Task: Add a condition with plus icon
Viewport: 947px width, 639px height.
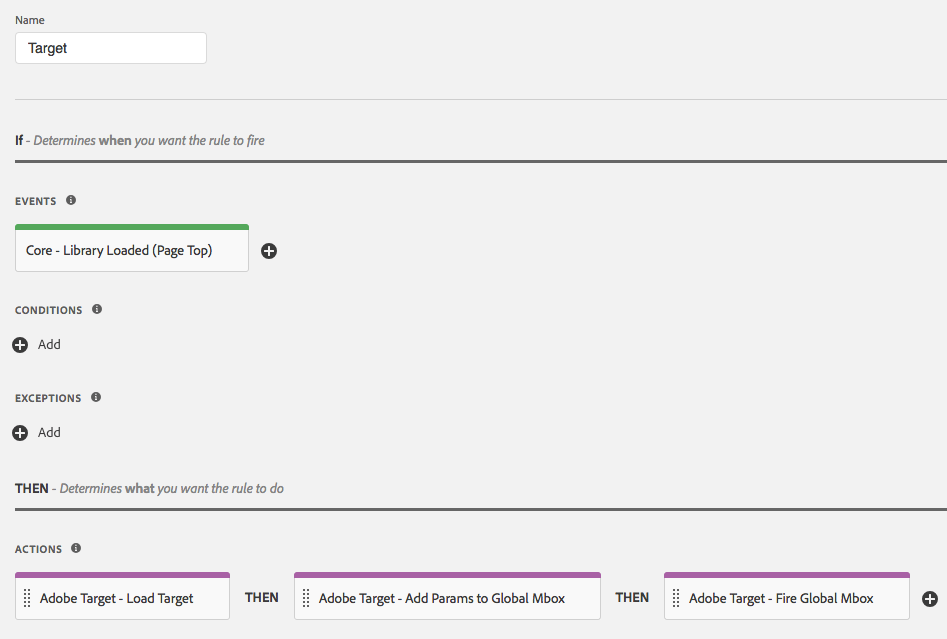Action: click(20, 345)
